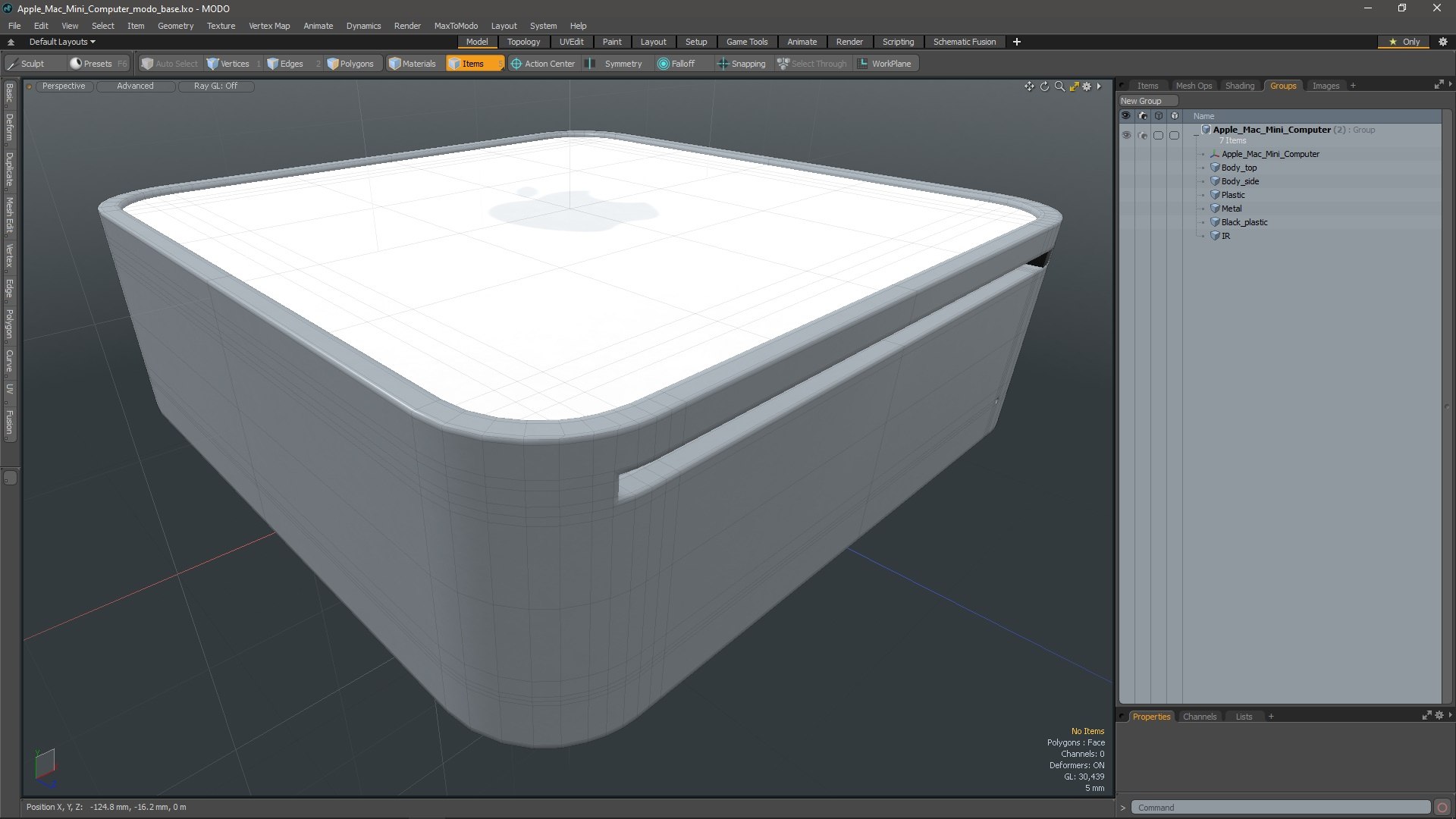The image size is (1456, 819).
Task: Open Advanced shading style dropdown
Action: click(x=135, y=86)
